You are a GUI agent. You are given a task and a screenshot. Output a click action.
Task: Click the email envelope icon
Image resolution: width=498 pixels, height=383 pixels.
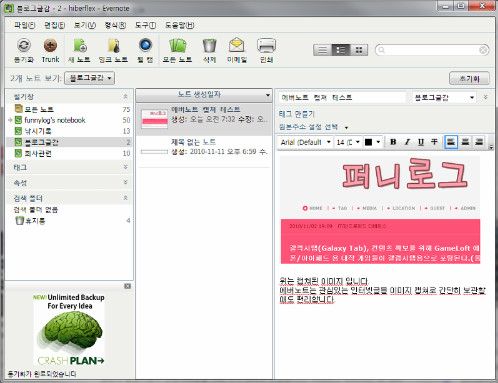pyautogui.click(x=237, y=45)
